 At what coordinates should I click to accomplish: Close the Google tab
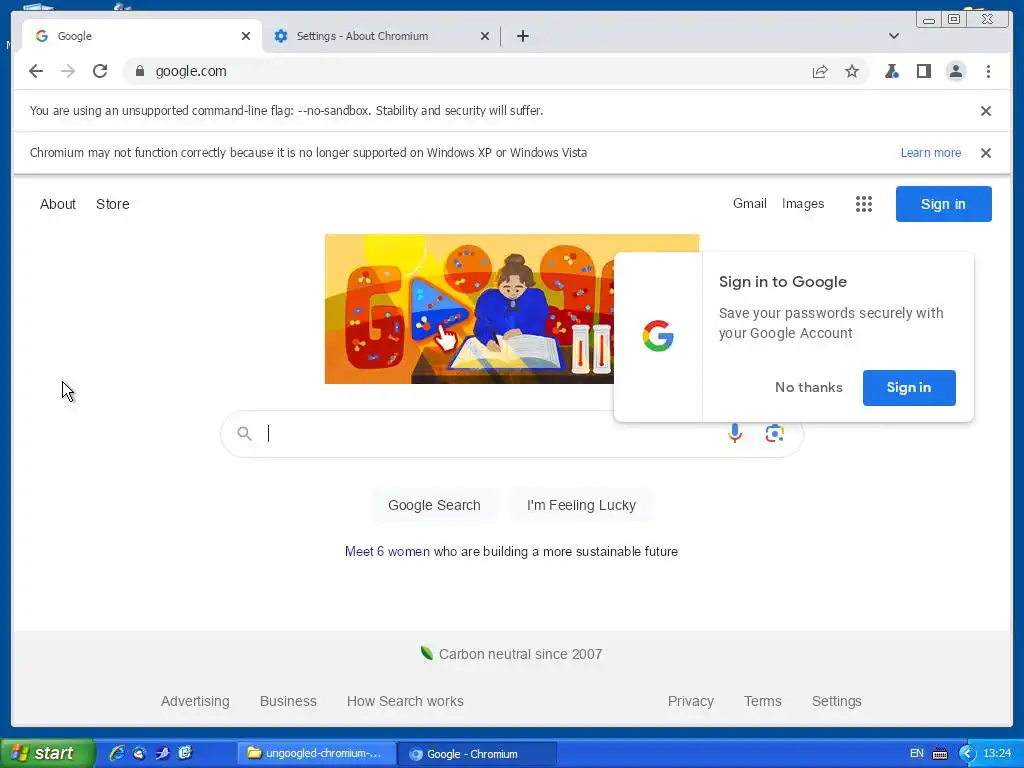(246, 36)
